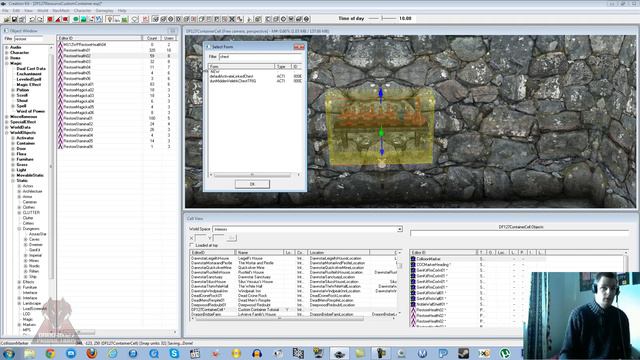This screenshot has height=360, width=640.
Task: Expand the Activator tree node
Action: click(x=13, y=138)
